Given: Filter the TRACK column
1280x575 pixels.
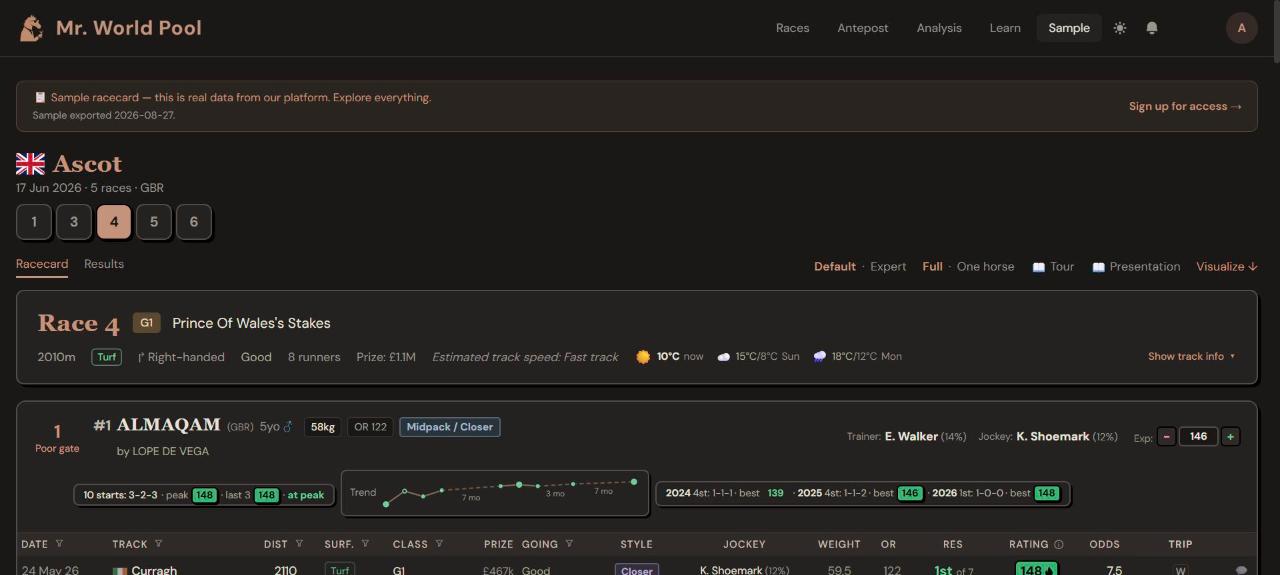Looking at the screenshot, I should (158, 544).
